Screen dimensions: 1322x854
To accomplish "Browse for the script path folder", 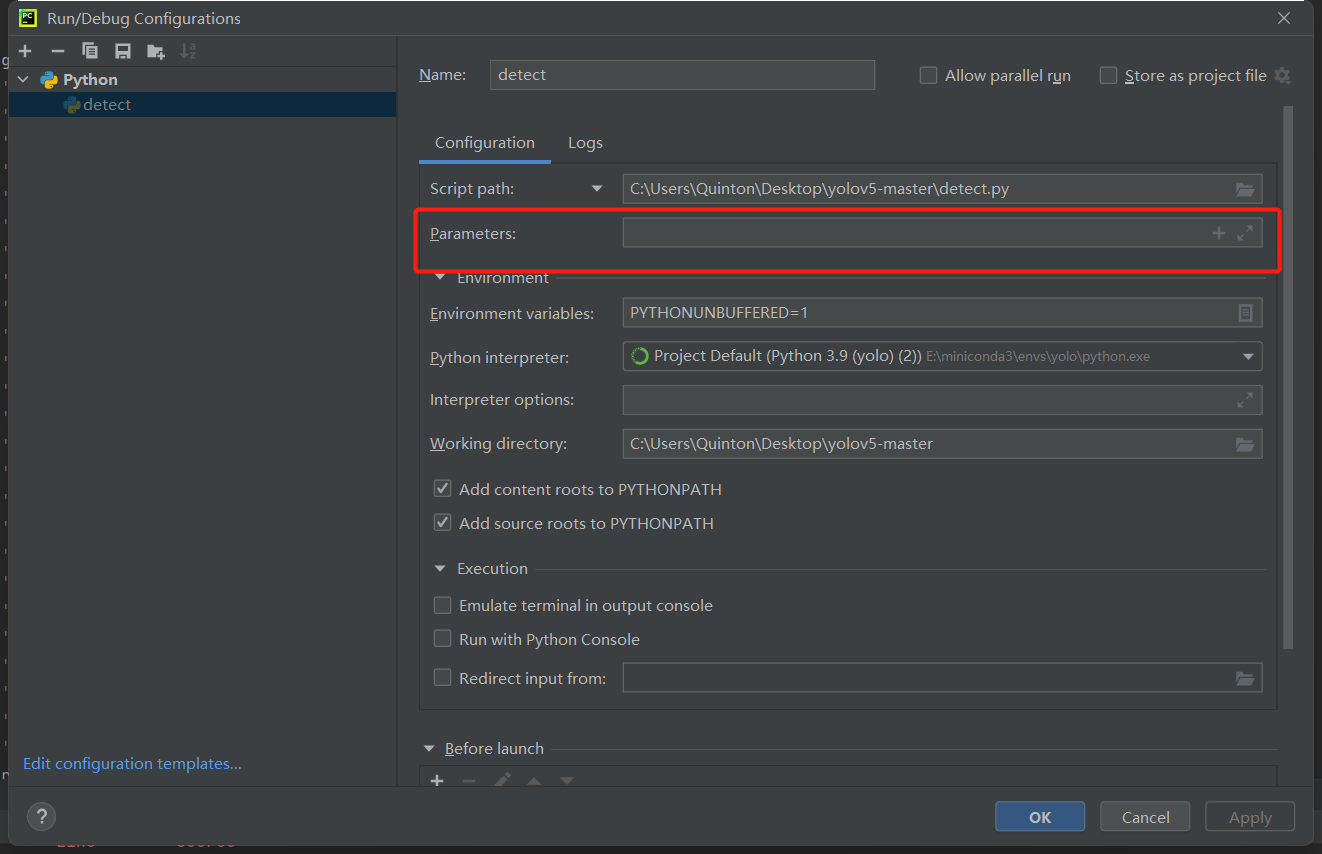I will coord(1245,188).
